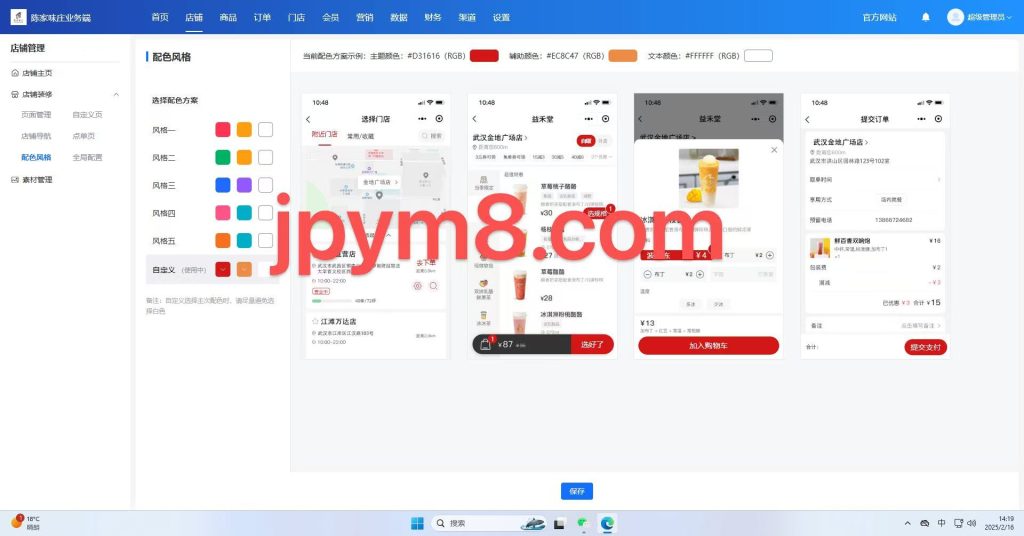Click the main color #D31616 preview swatch
The width and height of the screenshot is (1024, 536).
coord(484,55)
